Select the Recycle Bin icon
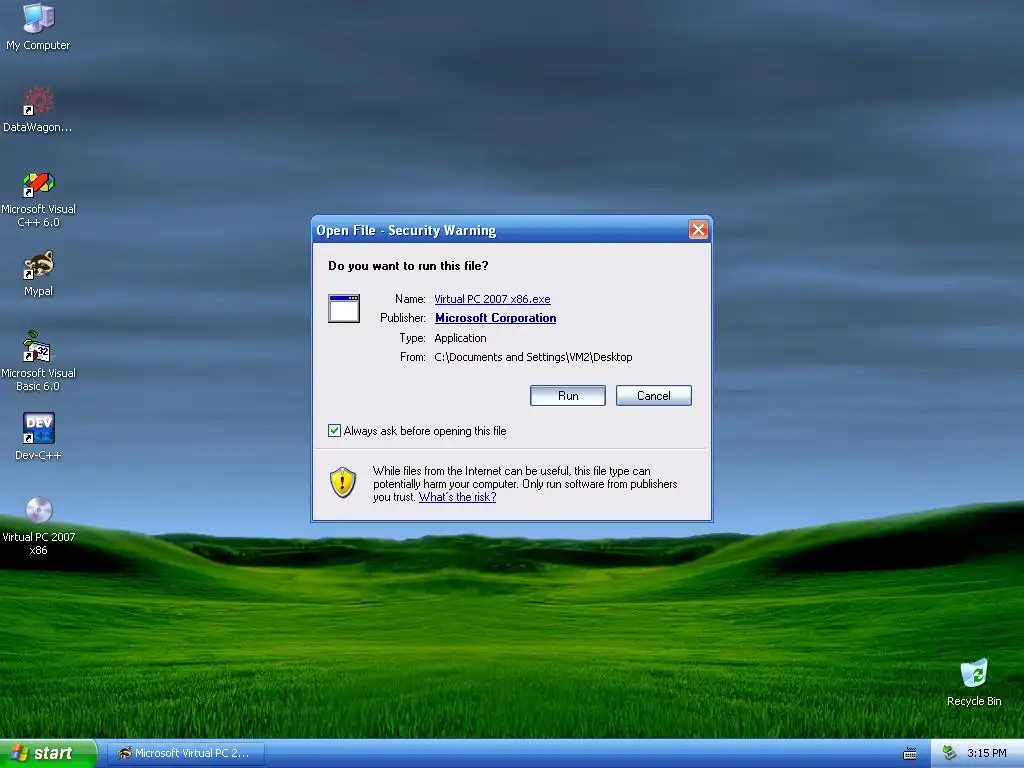 (974, 682)
